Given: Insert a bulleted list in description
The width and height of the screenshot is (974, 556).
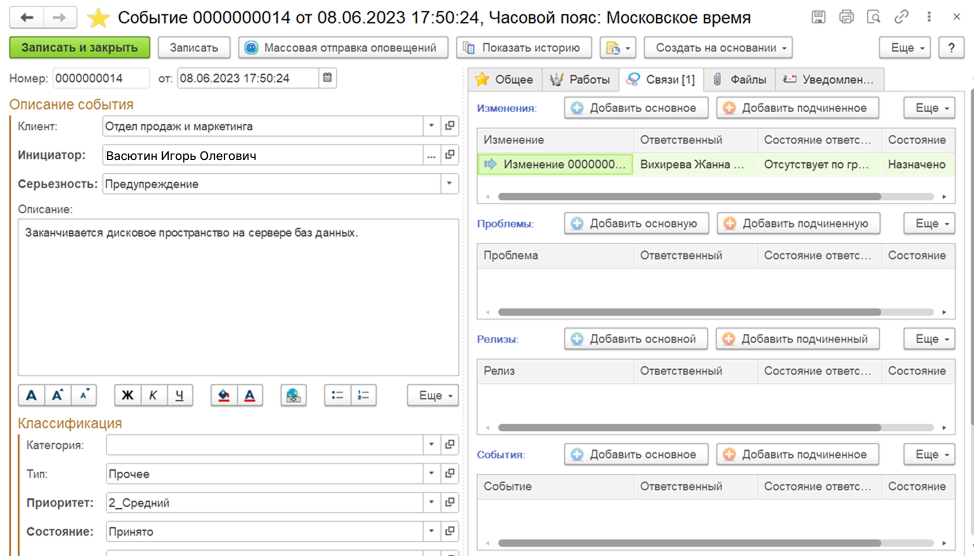Looking at the screenshot, I should [338, 395].
